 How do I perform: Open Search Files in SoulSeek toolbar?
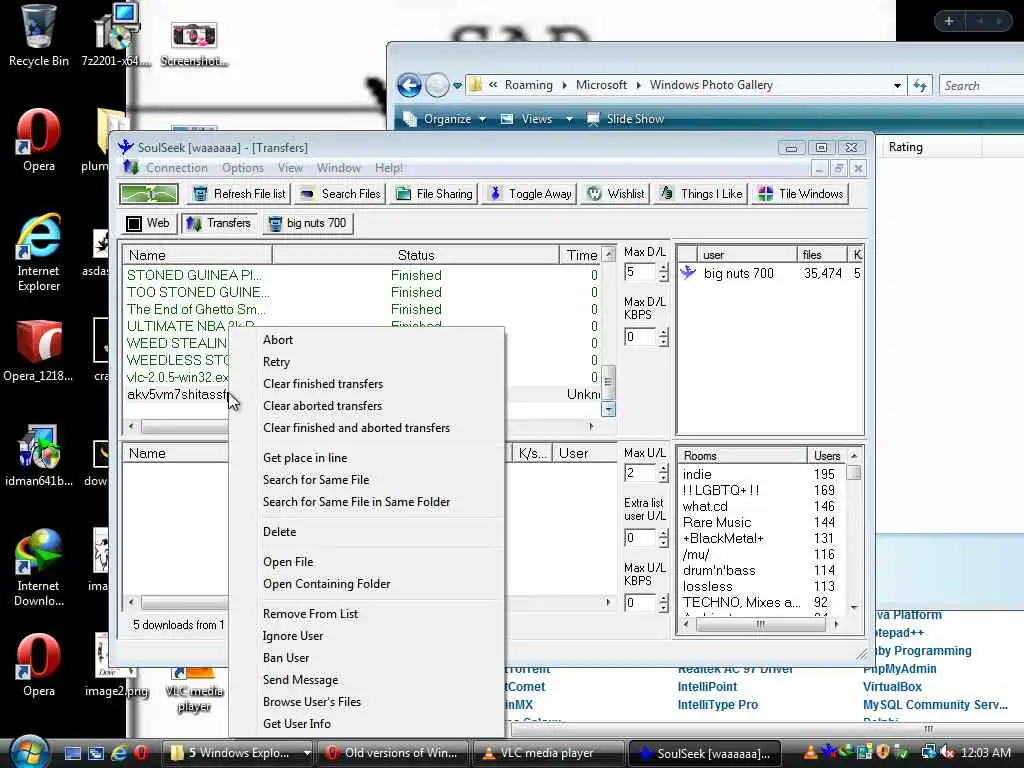click(340, 194)
